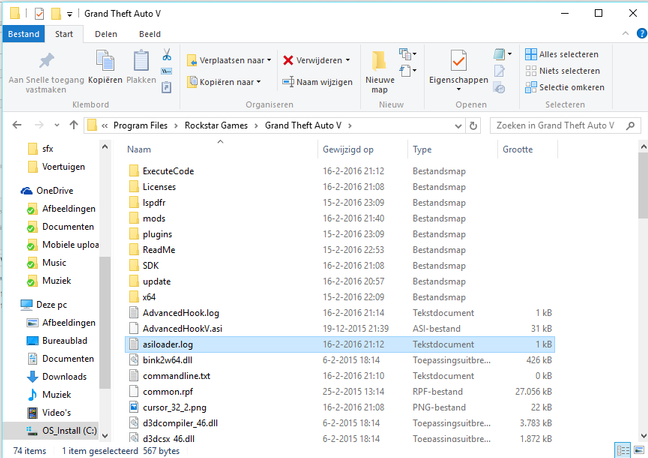Click the scissors Cut icon
This screenshot has height=458, width=648.
(167, 55)
